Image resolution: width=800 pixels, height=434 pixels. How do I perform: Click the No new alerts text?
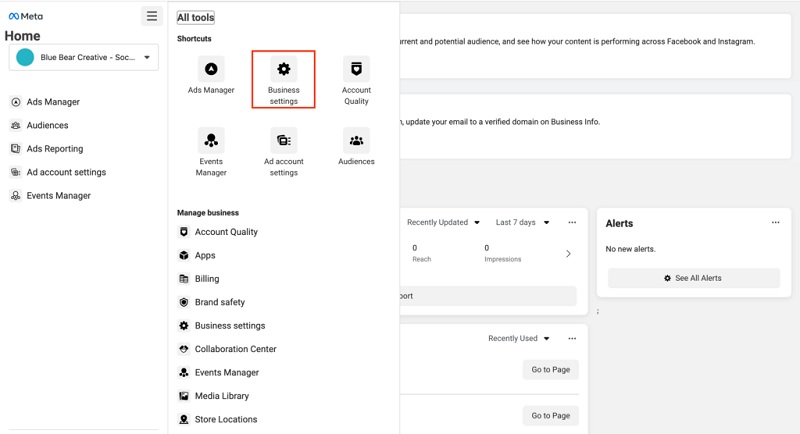point(630,249)
